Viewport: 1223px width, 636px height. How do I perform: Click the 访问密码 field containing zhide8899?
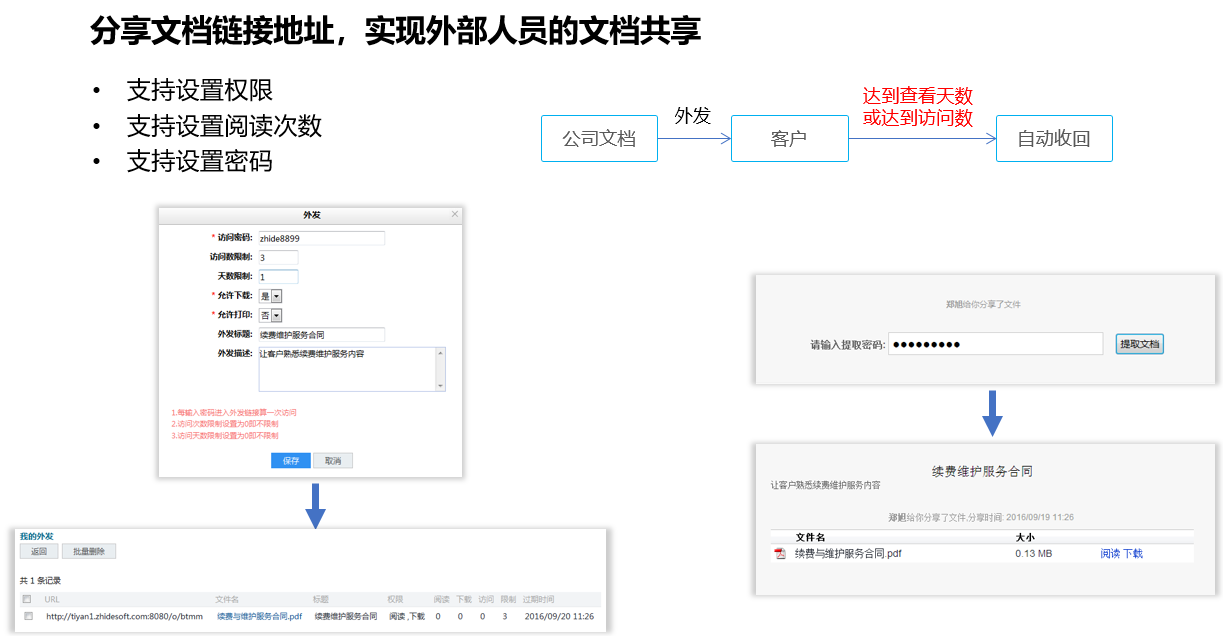click(x=321, y=238)
